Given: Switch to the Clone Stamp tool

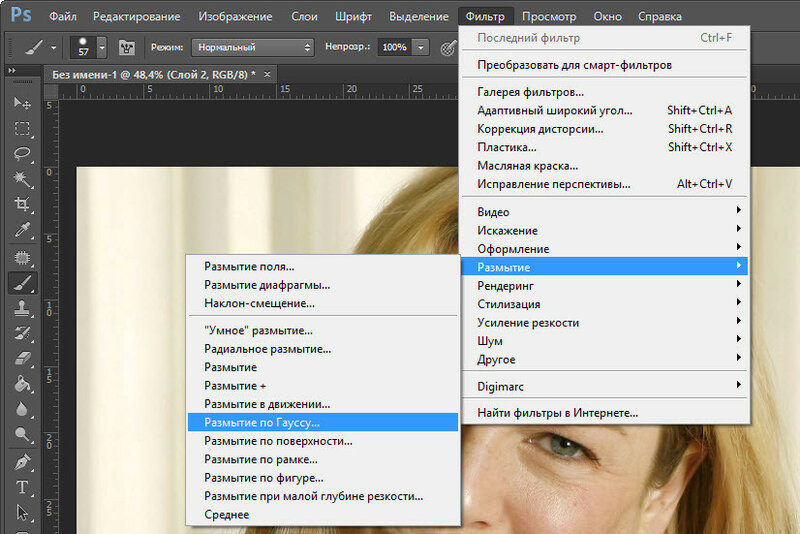Looking at the screenshot, I should (x=21, y=308).
